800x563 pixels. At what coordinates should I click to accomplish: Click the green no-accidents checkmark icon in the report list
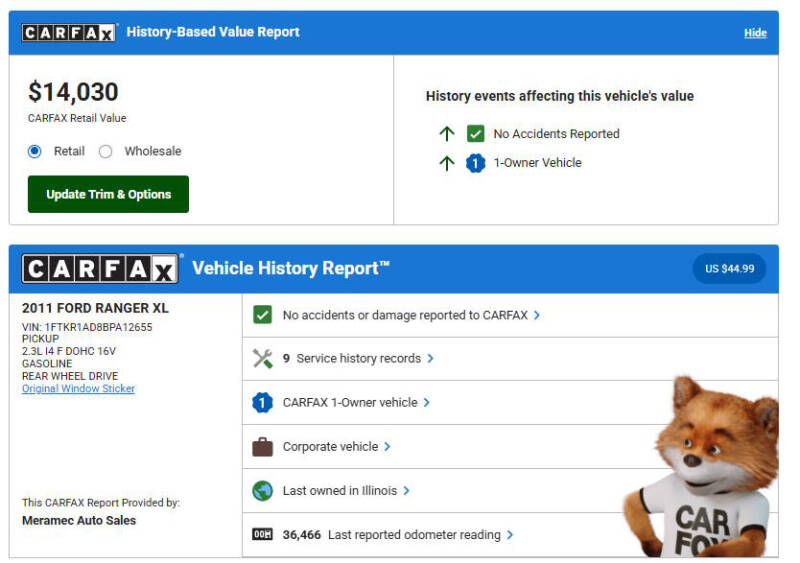(x=262, y=315)
